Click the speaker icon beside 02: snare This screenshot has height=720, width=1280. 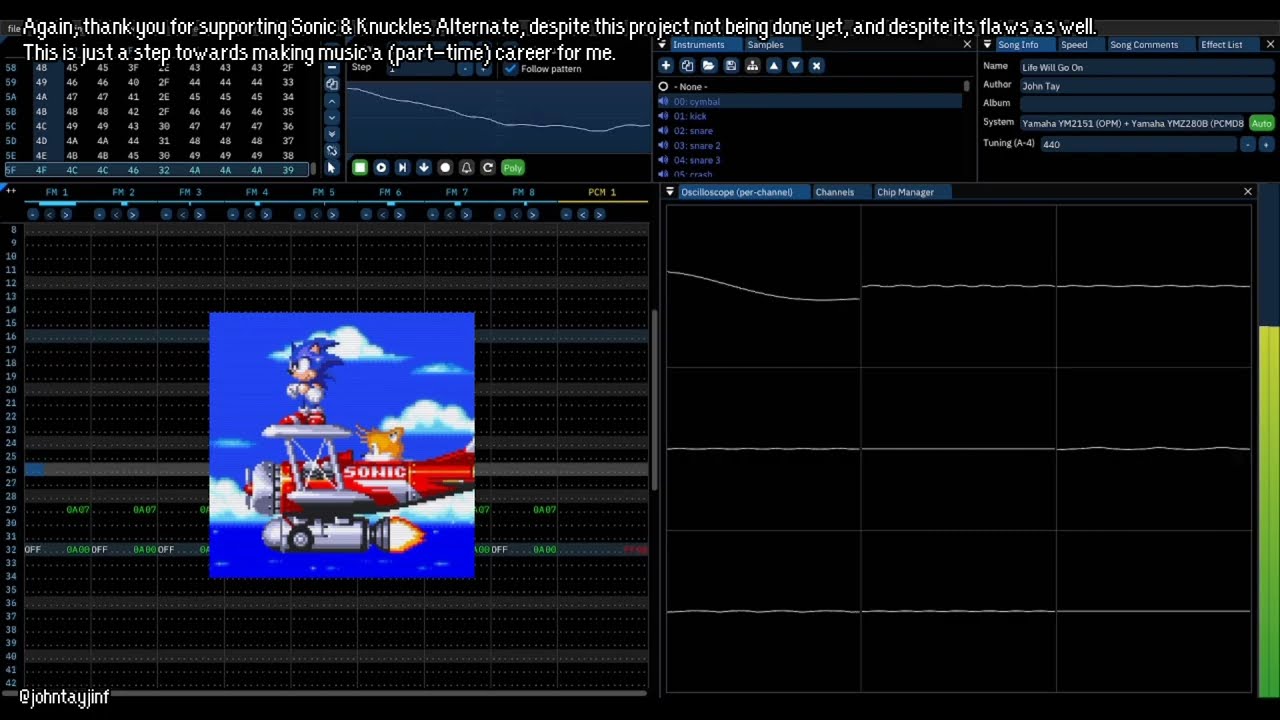pyautogui.click(x=663, y=131)
